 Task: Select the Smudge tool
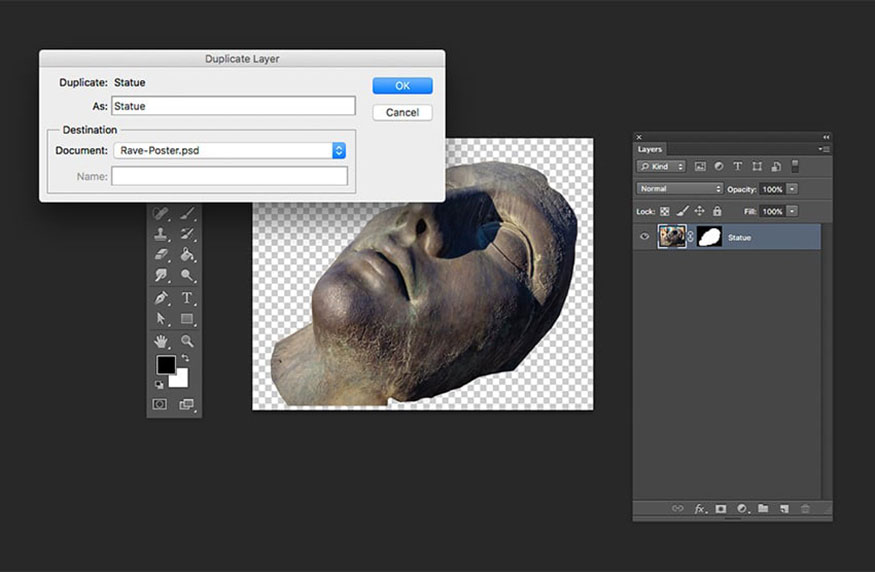[161, 275]
